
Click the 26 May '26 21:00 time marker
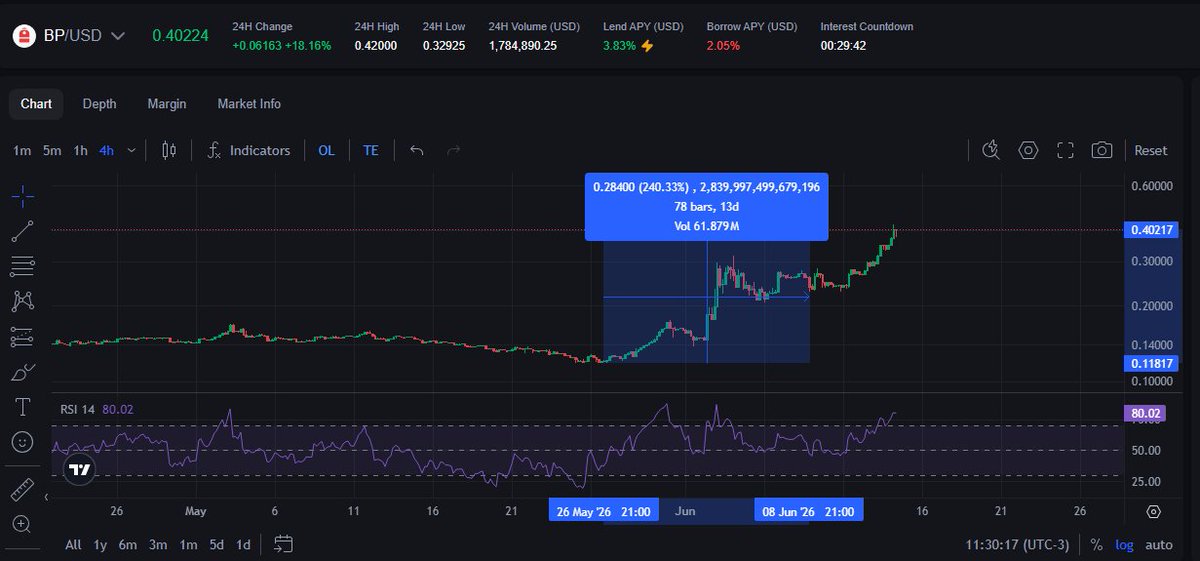point(604,511)
